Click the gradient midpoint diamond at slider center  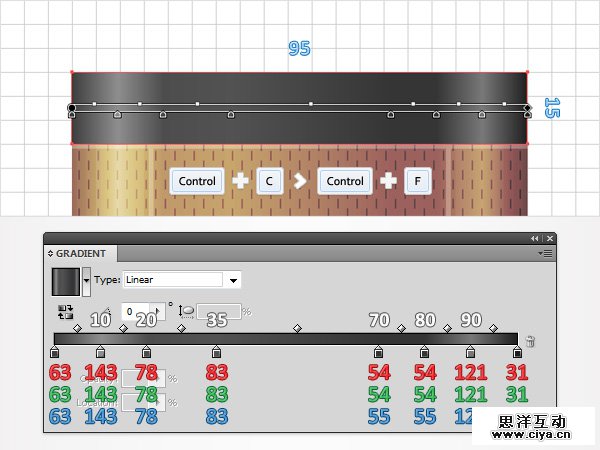[x=297, y=328]
